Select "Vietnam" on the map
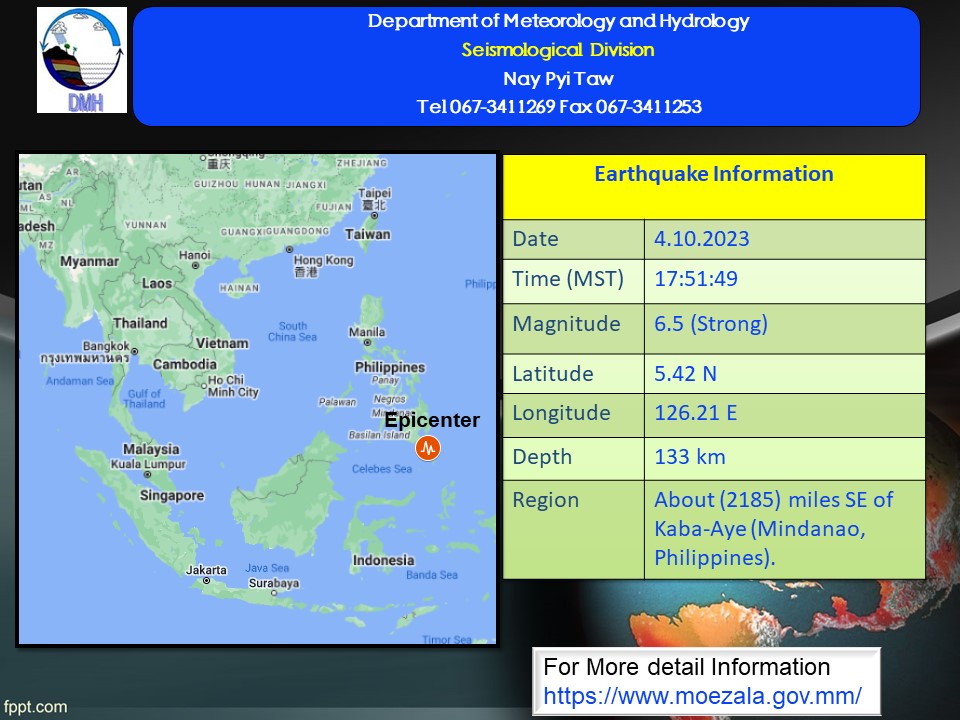The height and width of the screenshot is (720, 960). click(x=222, y=343)
